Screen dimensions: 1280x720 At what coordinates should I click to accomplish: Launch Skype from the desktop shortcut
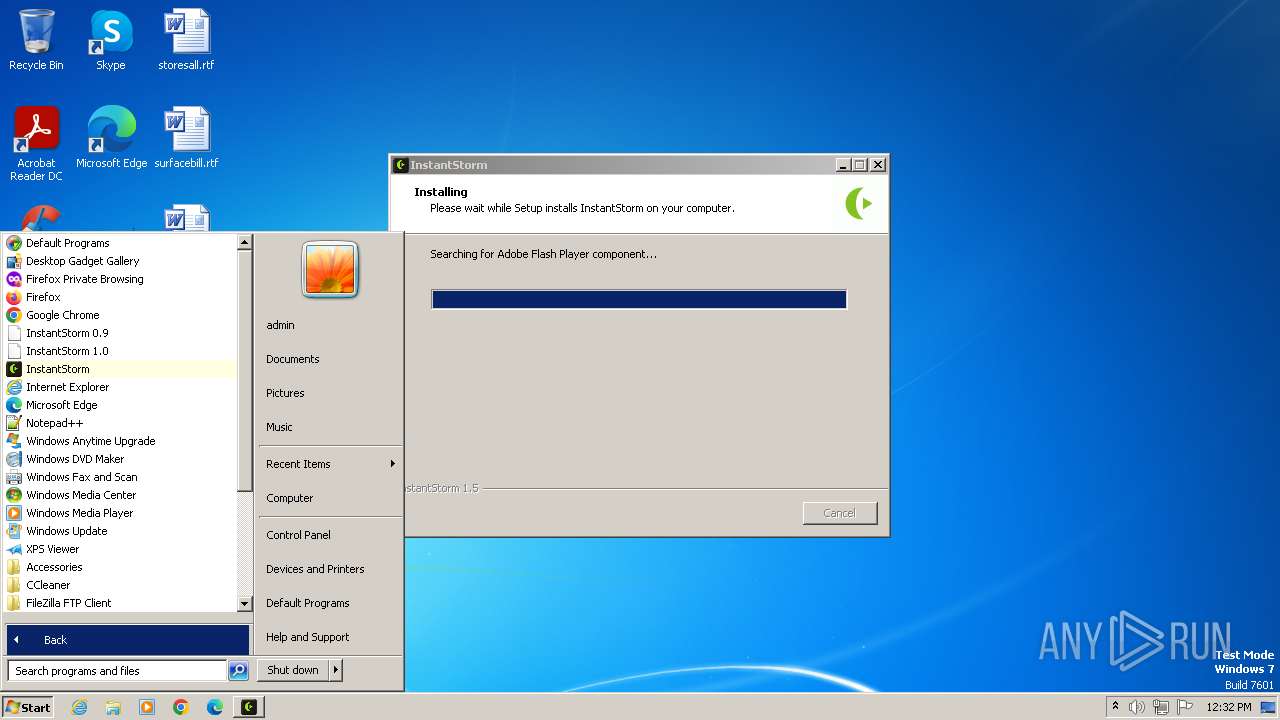110,40
